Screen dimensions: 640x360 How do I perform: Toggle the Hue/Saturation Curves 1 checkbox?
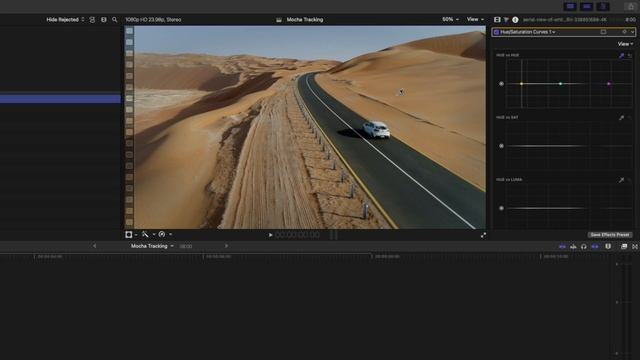pos(496,32)
